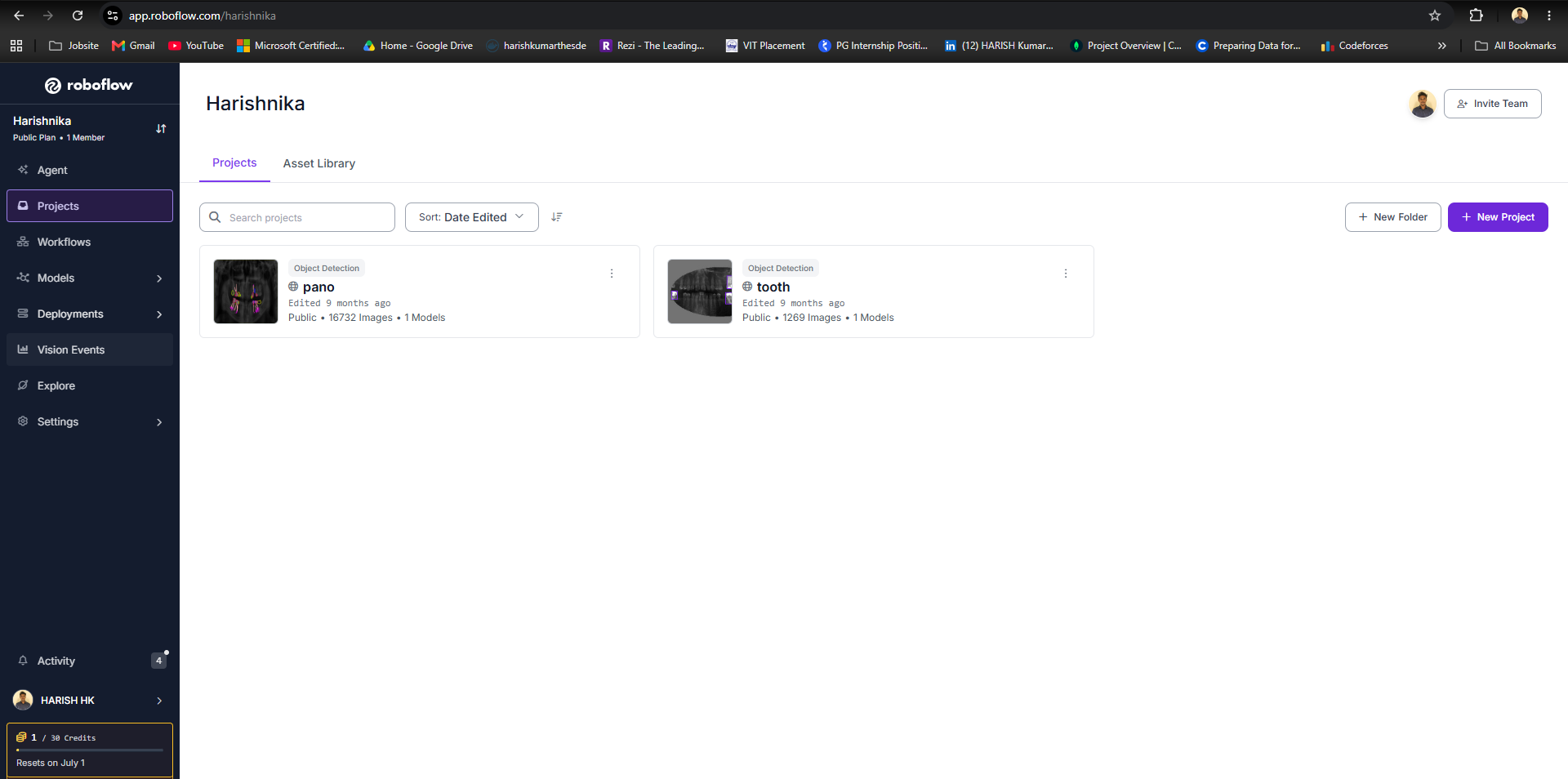This screenshot has width=1568, height=779.
Task: Click the Search projects input field
Action: [x=297, y=217]
